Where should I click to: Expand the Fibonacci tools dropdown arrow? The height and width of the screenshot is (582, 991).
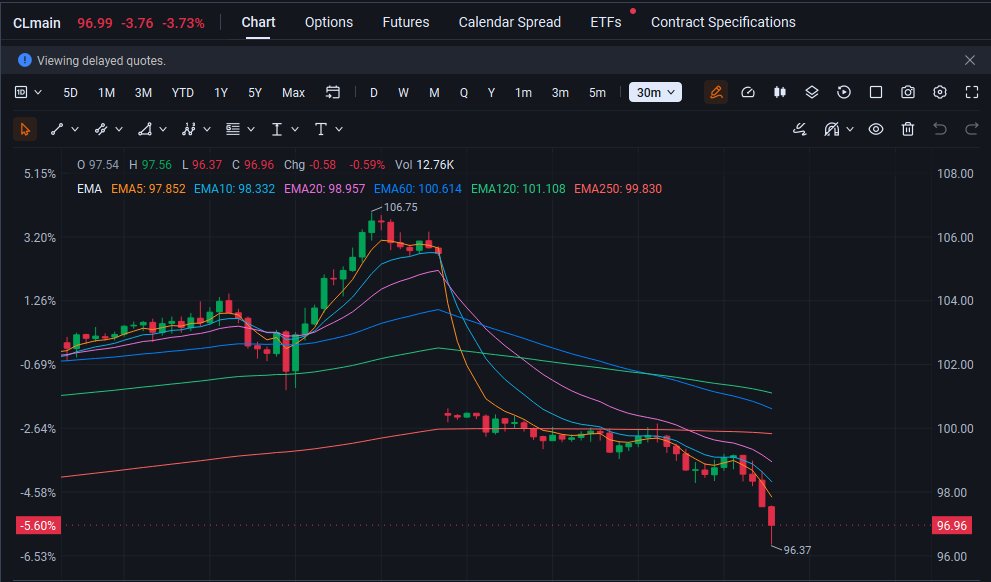click(251, 129)
